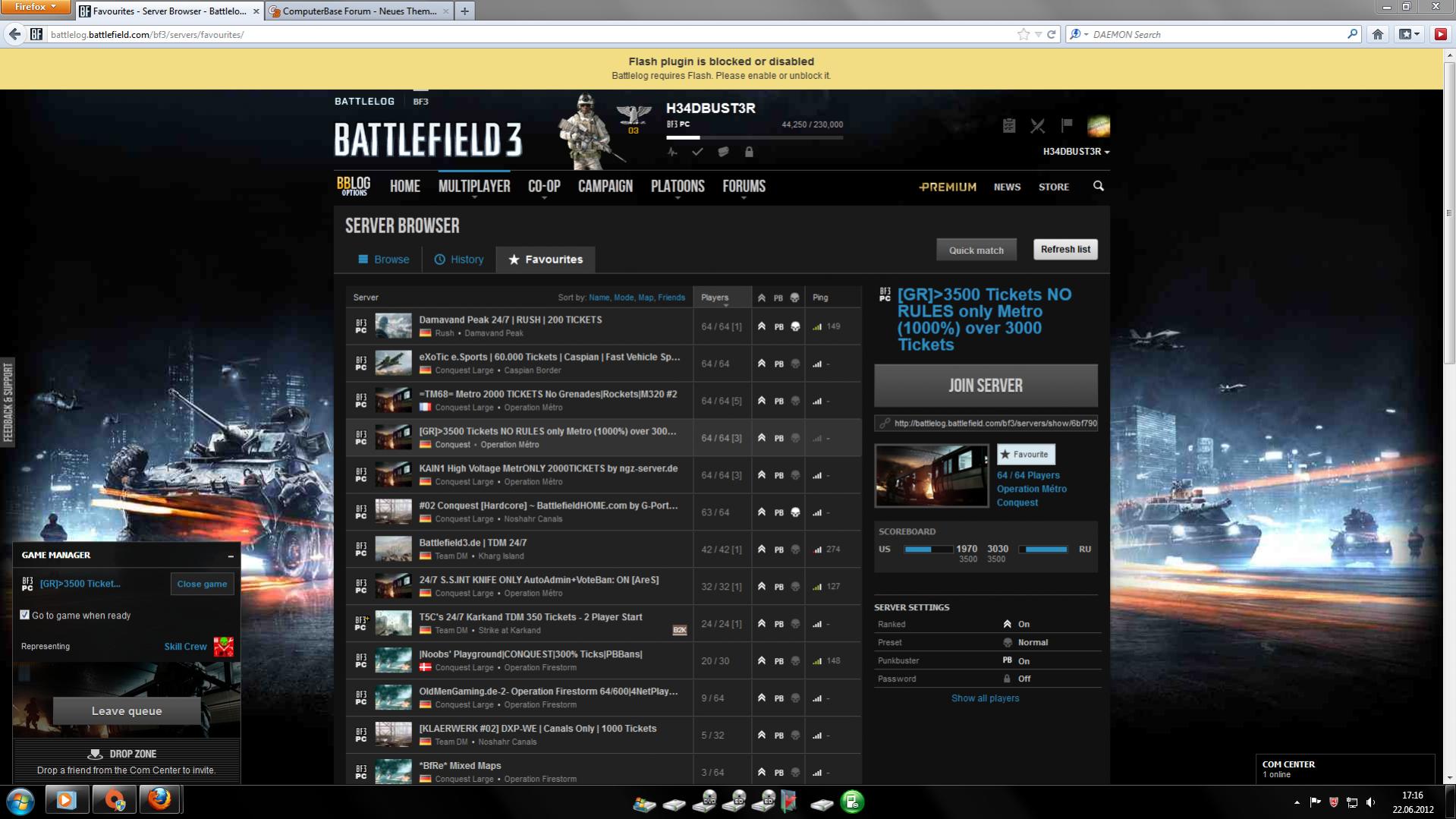Open the Feedback & Support side tab

[x=8, y=402]
